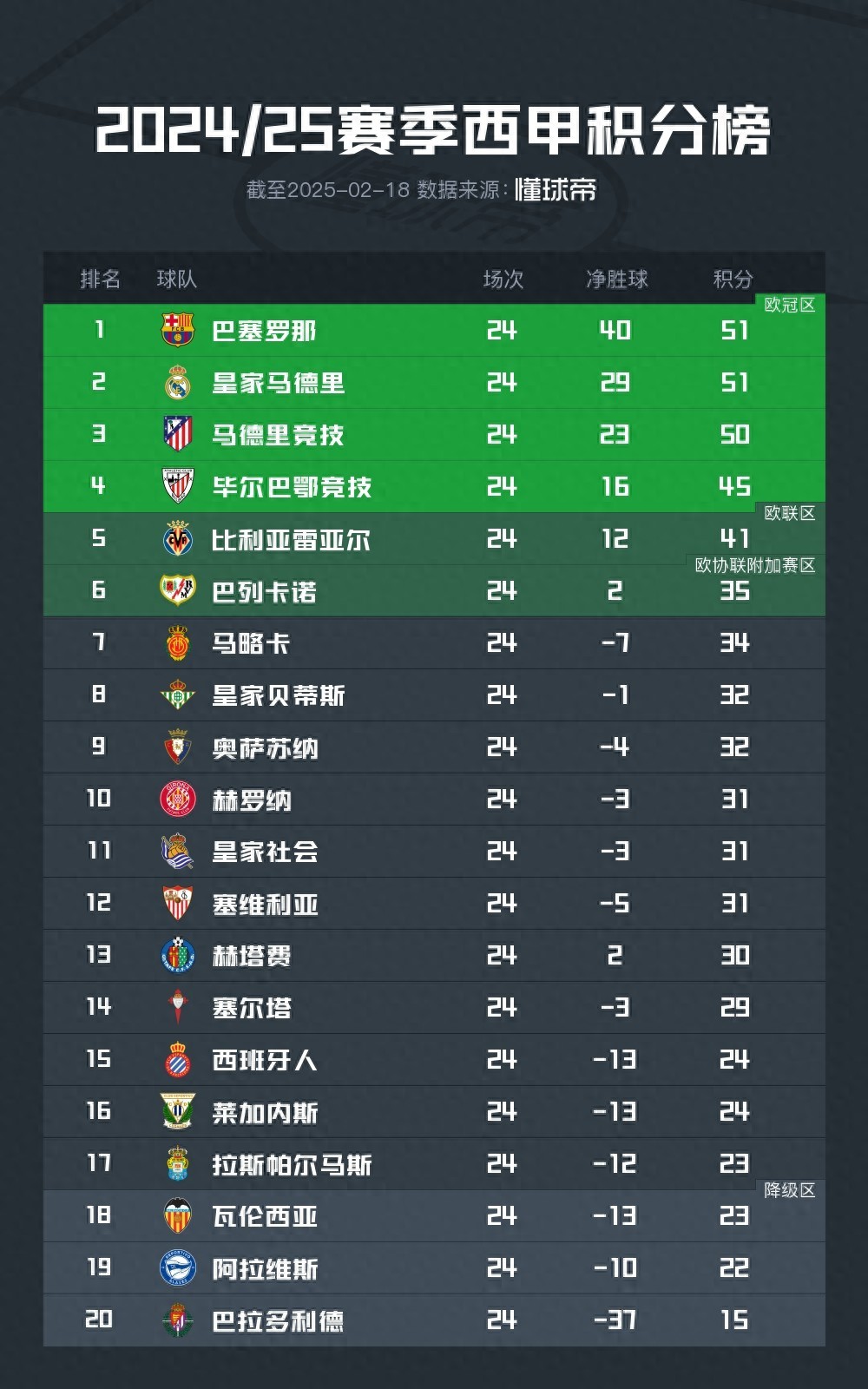
Task: Click the Girona club crest
Action: click(x=178, y=799)
